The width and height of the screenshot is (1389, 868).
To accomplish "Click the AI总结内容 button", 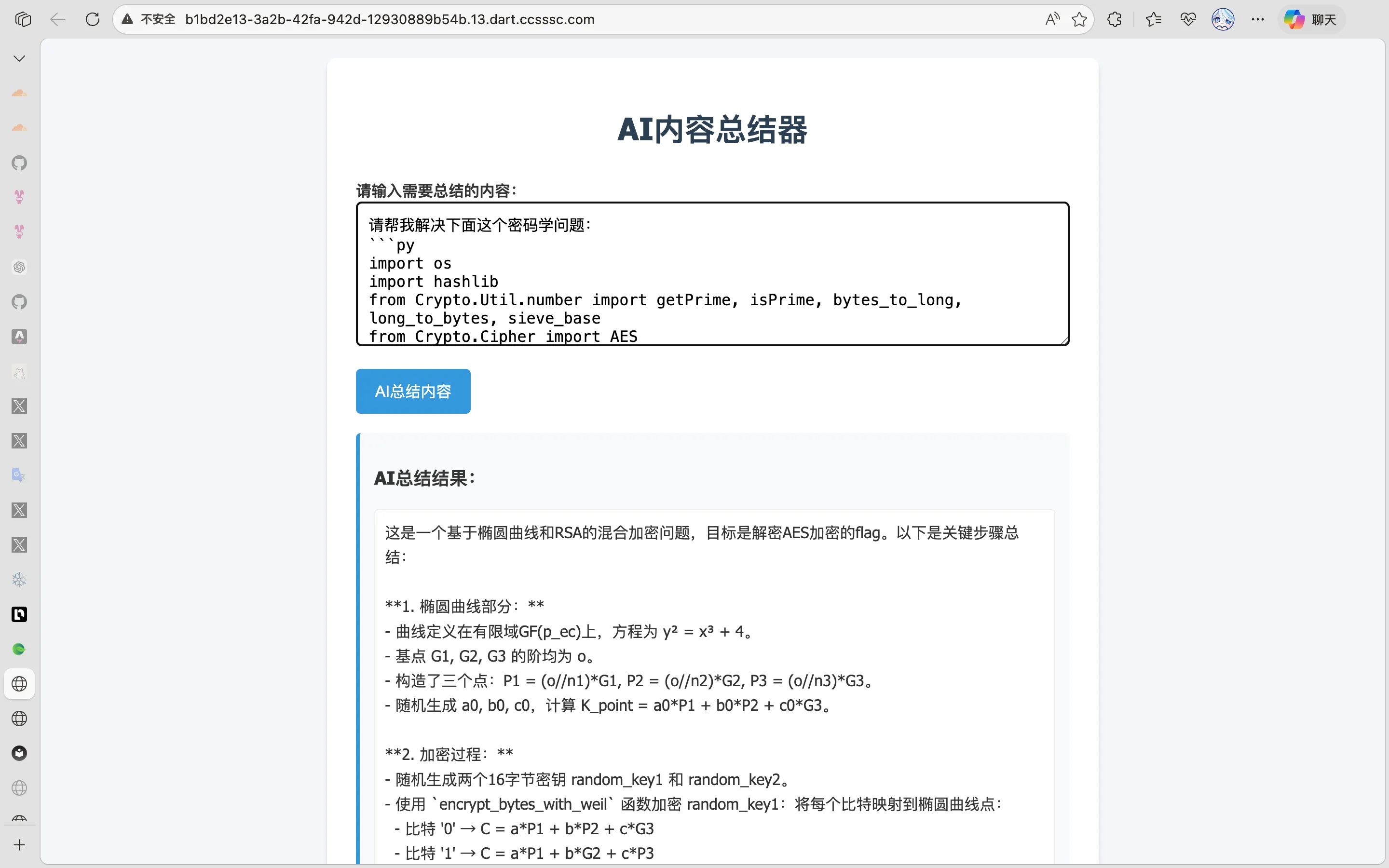I will click(413, 392).
